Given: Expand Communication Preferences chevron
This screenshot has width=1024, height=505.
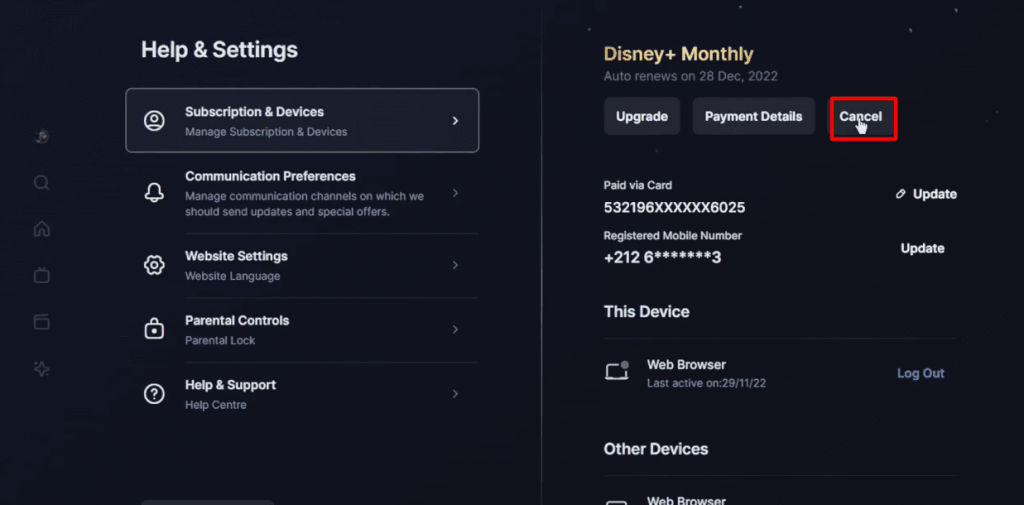Looking at the screenshot, I should pyautogui.click(x=455, y=193).
